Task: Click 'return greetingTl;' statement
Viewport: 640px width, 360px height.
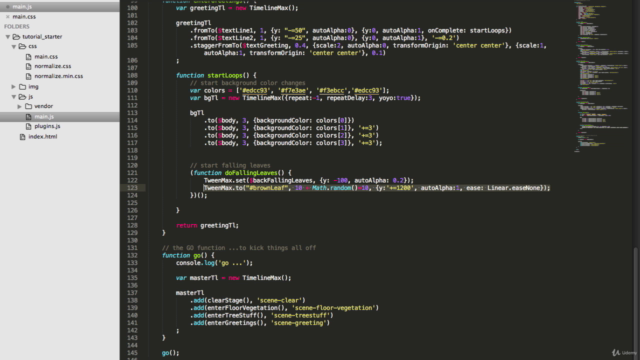Action: click(207, 226)
